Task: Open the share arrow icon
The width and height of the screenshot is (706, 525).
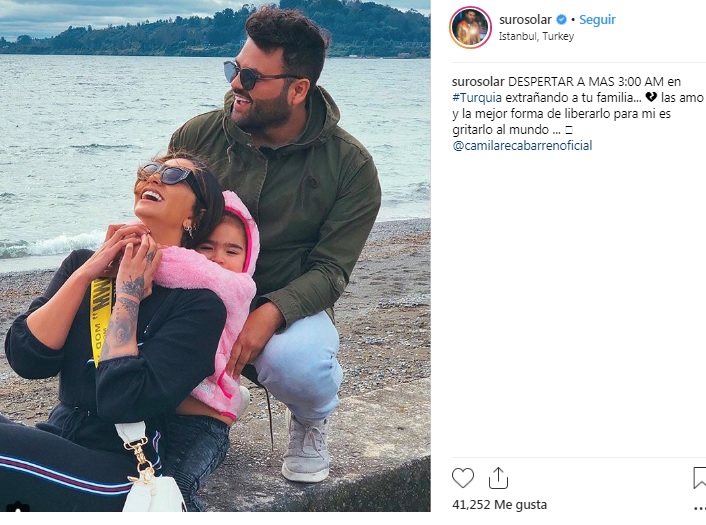Action: point(498,478)
